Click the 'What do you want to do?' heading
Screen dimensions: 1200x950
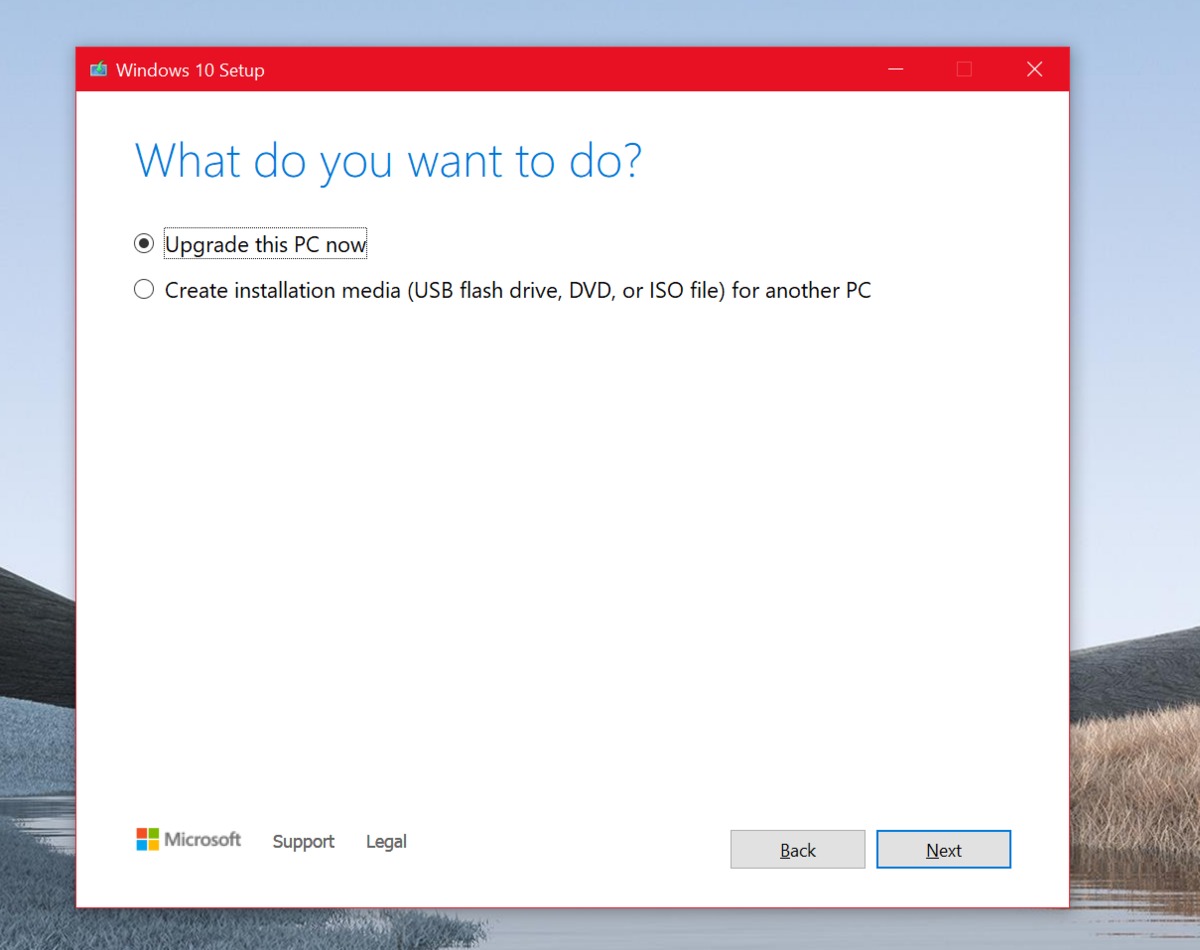click(388, 161)
